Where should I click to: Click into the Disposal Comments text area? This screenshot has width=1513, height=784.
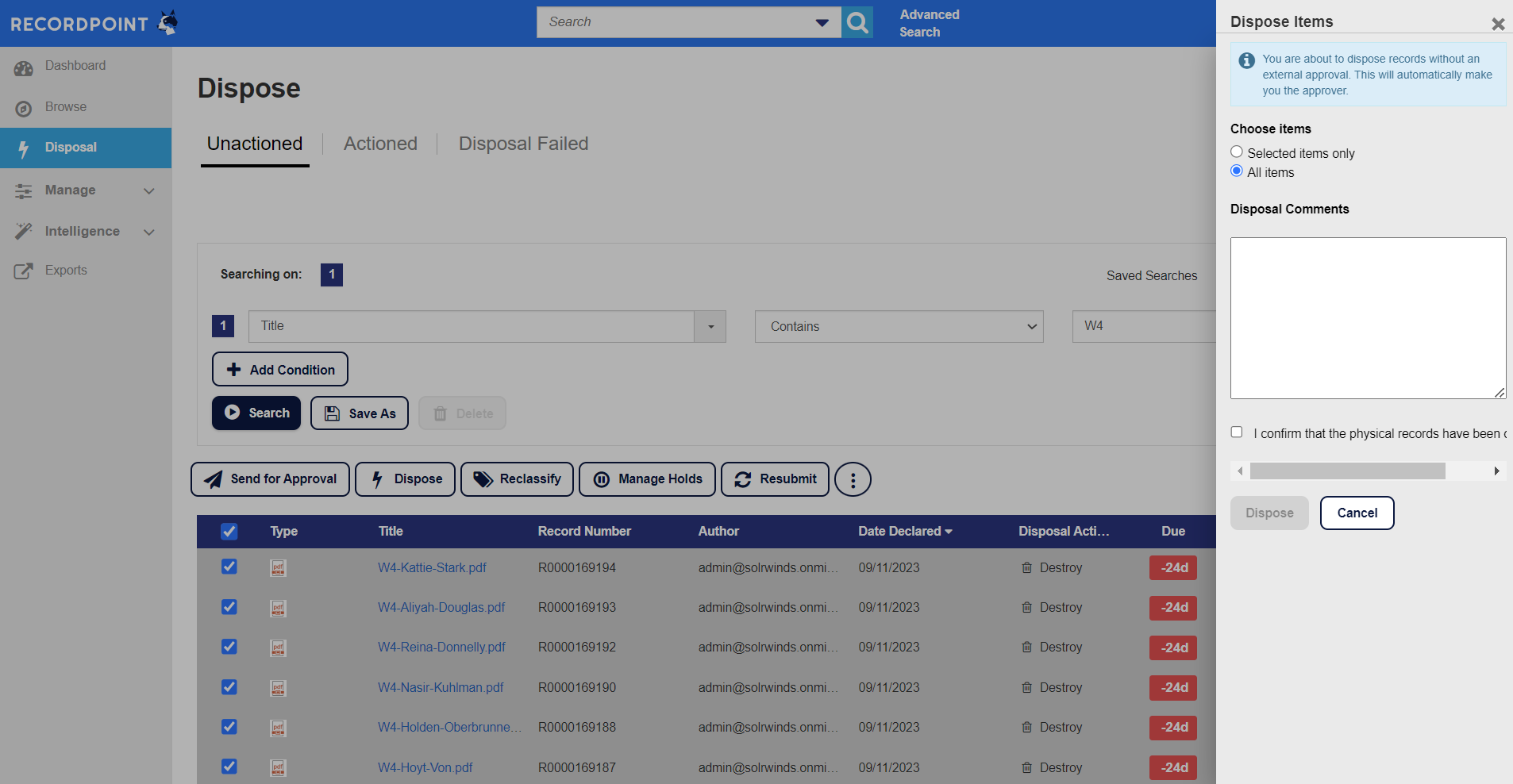coord(1367,317)
